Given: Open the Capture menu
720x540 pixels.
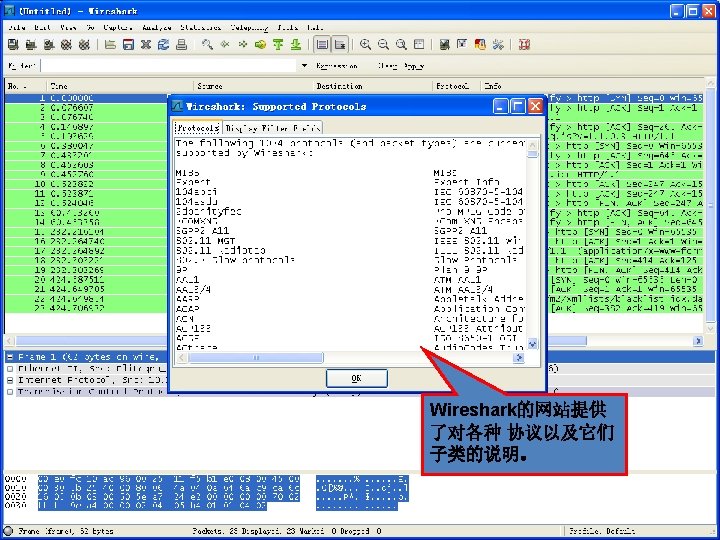Looking at the screenshot, I should (118, 28).
